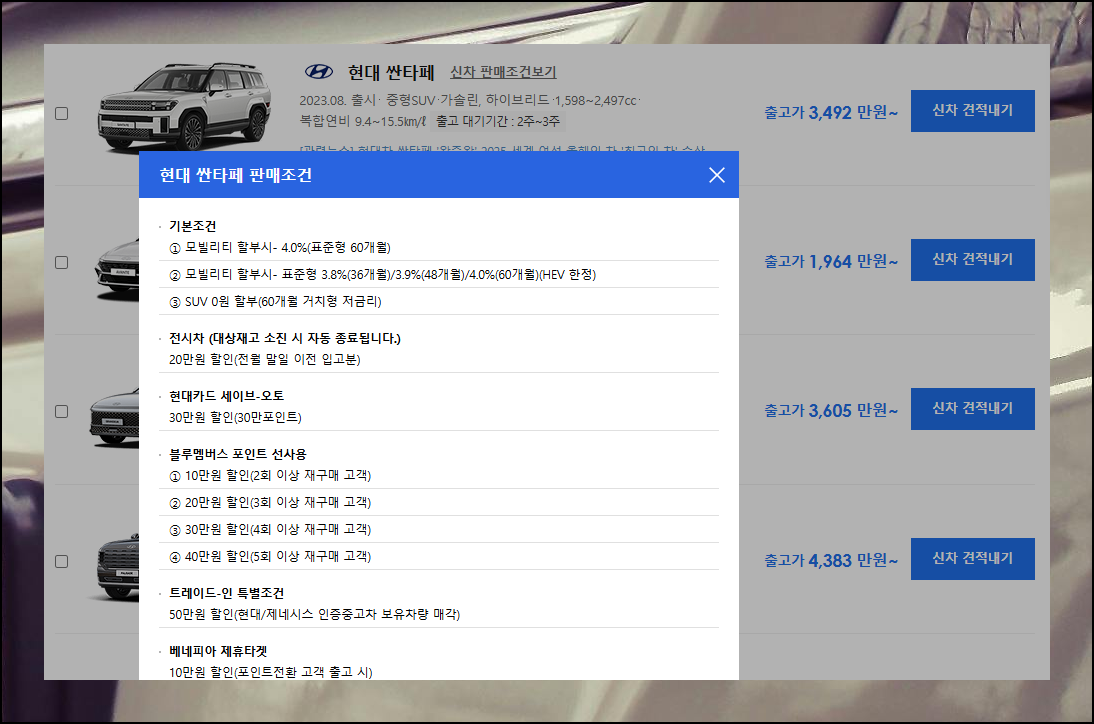
Task: Check the 현대 싼타페 row checkbox
Action: (61, 113)
